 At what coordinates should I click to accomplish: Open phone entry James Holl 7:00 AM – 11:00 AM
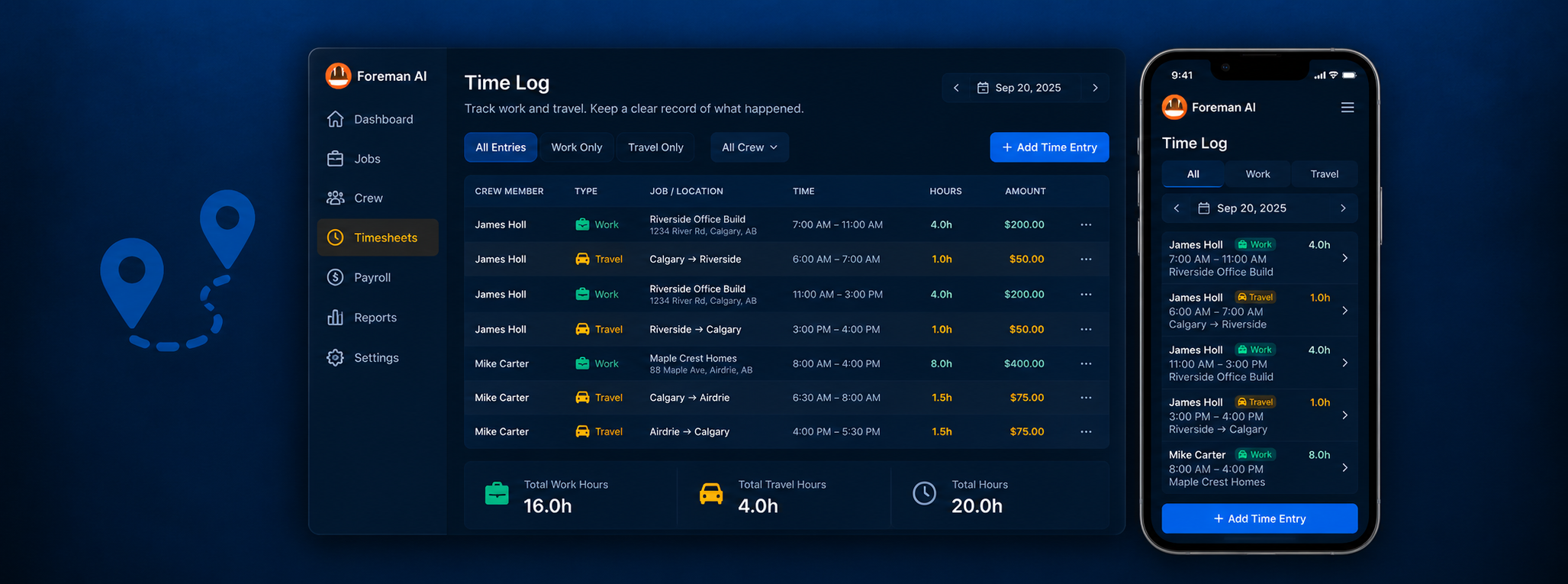[x=1260, y=258]
